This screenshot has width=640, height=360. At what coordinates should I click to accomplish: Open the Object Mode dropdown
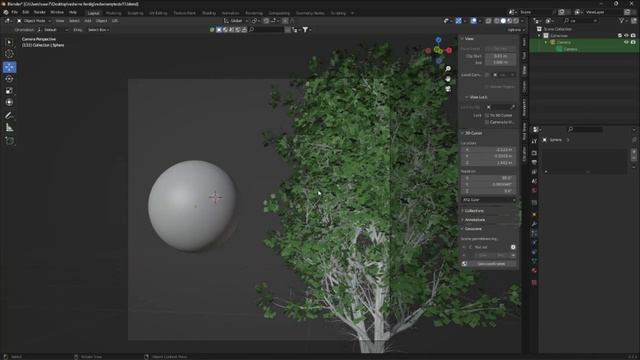click(34, 20)
